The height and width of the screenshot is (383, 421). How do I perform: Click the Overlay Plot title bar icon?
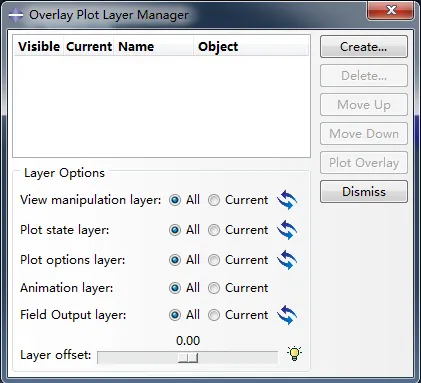click(x=16, y=15)
